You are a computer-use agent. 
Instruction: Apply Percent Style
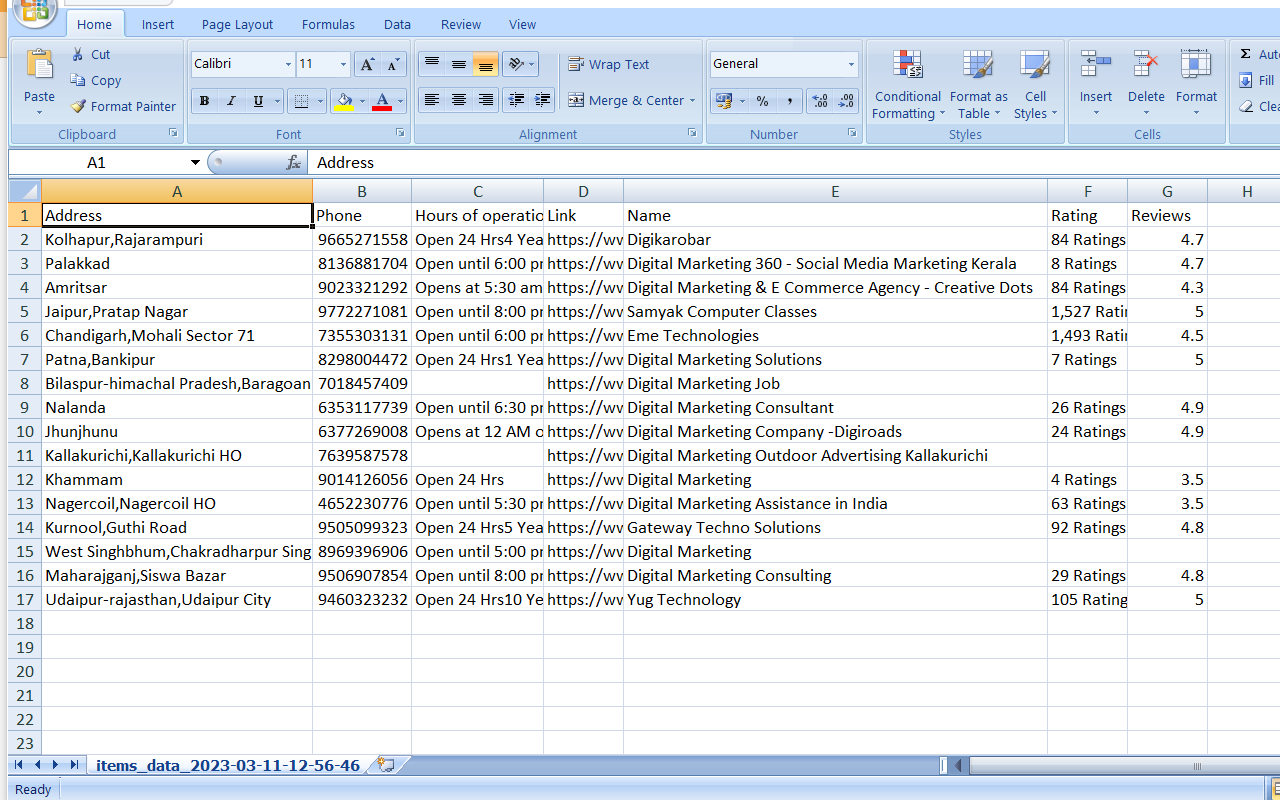click(762, 101)
